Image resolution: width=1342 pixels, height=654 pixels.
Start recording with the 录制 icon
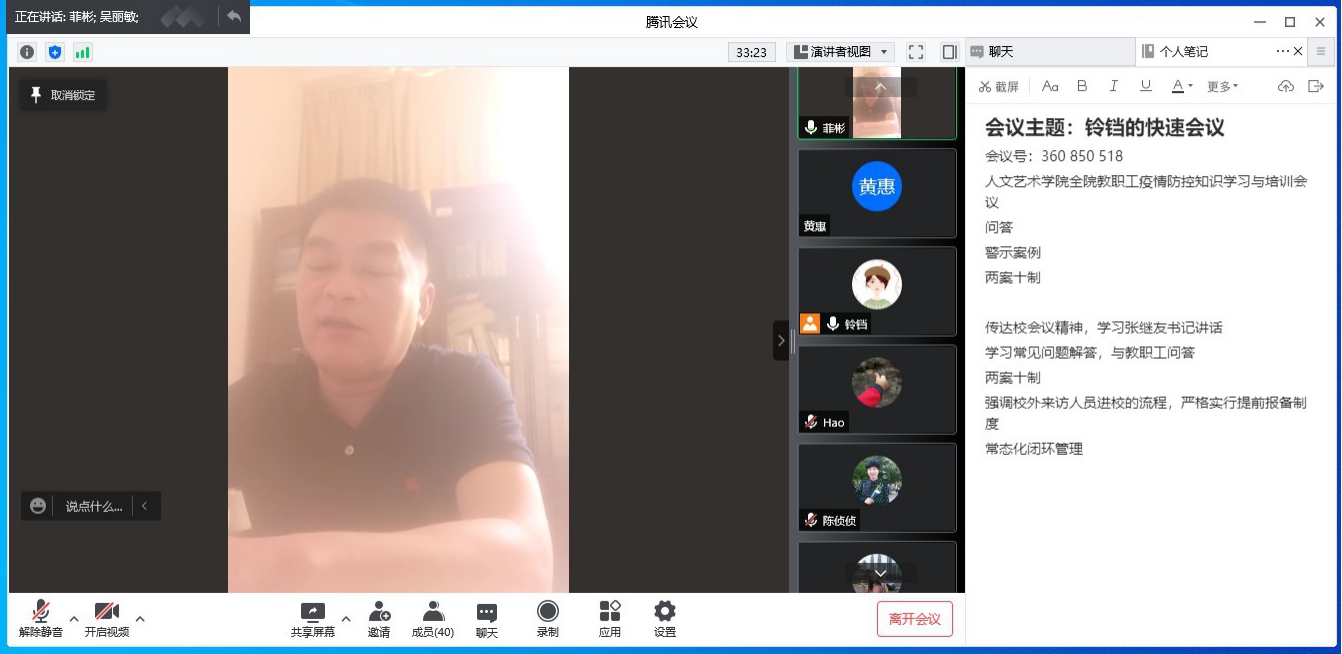(547, 612)
